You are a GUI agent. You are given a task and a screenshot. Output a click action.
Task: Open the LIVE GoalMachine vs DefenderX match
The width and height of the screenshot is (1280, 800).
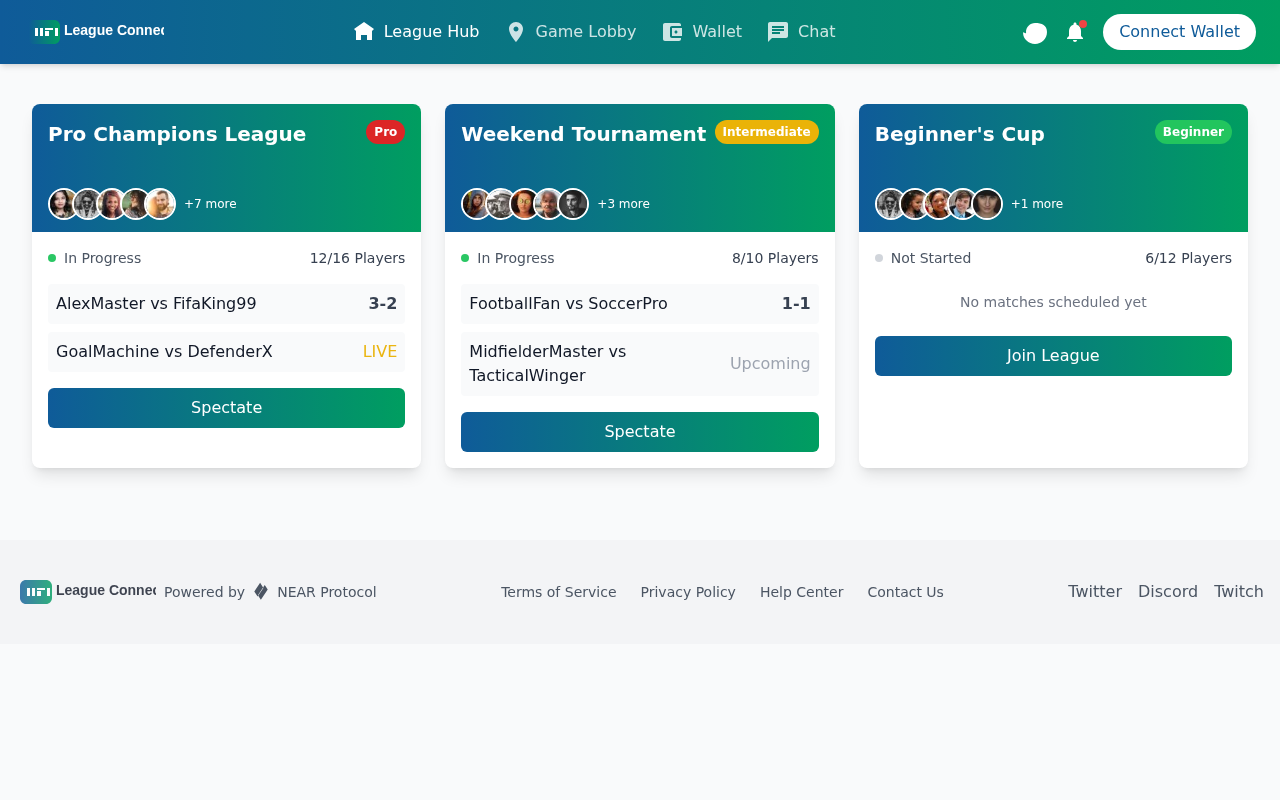click(x=226, y=351)
